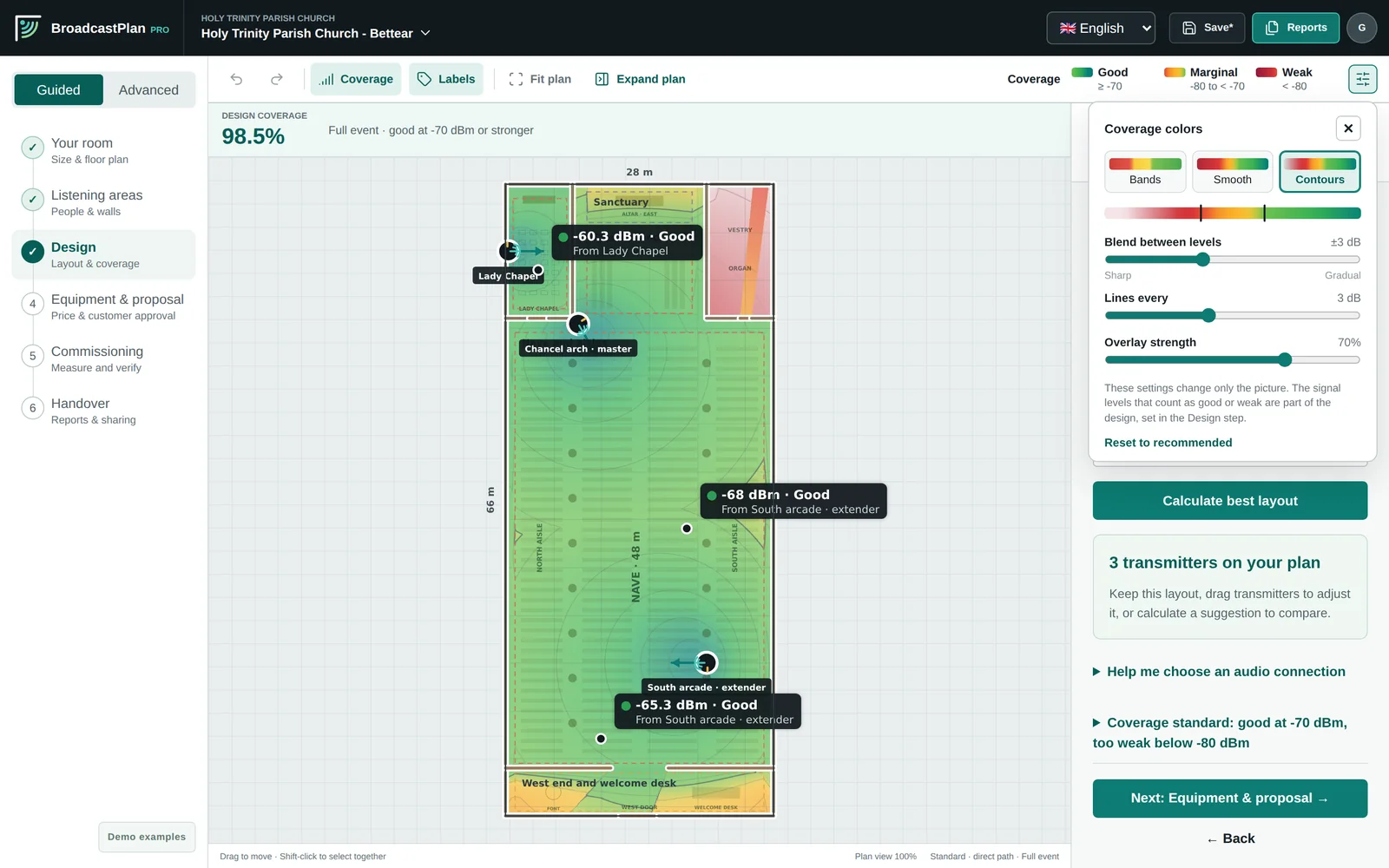Image resolution: width=1389 pixels, height=868 pixels.
Task: Open the Equipment & proposal step
Action: 103,306
